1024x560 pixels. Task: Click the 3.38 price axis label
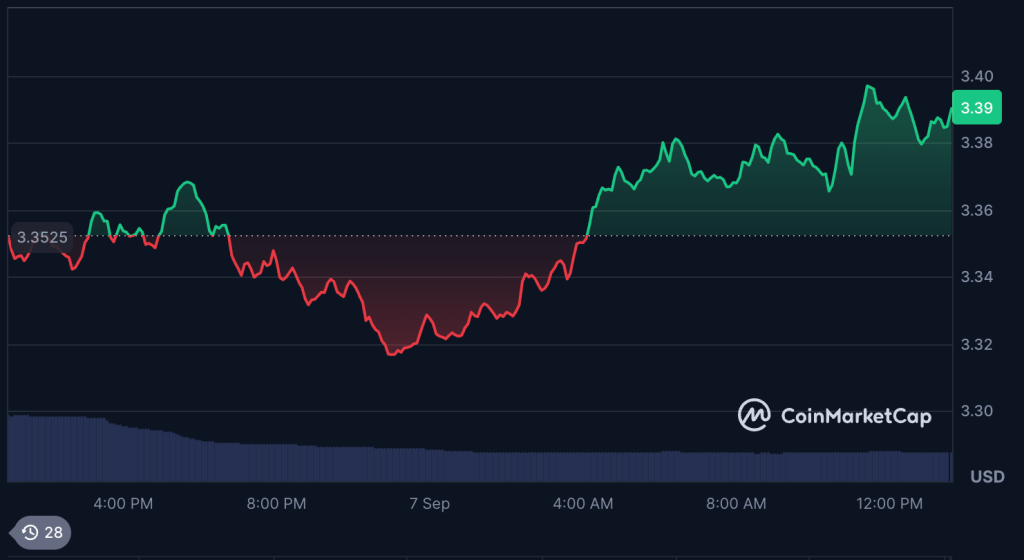[x=976, y=143]
